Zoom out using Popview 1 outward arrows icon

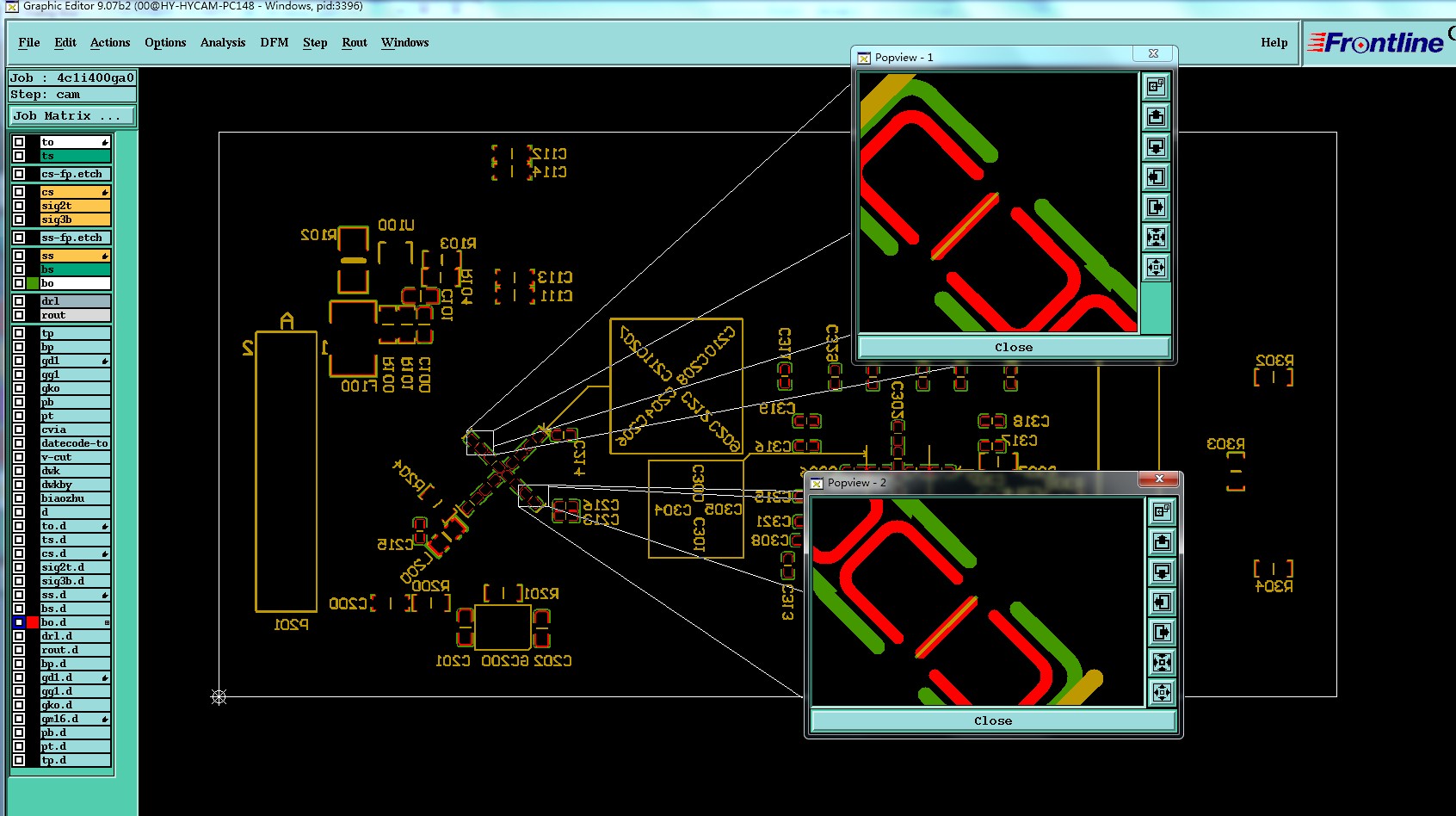click(x=1156, y=267)
